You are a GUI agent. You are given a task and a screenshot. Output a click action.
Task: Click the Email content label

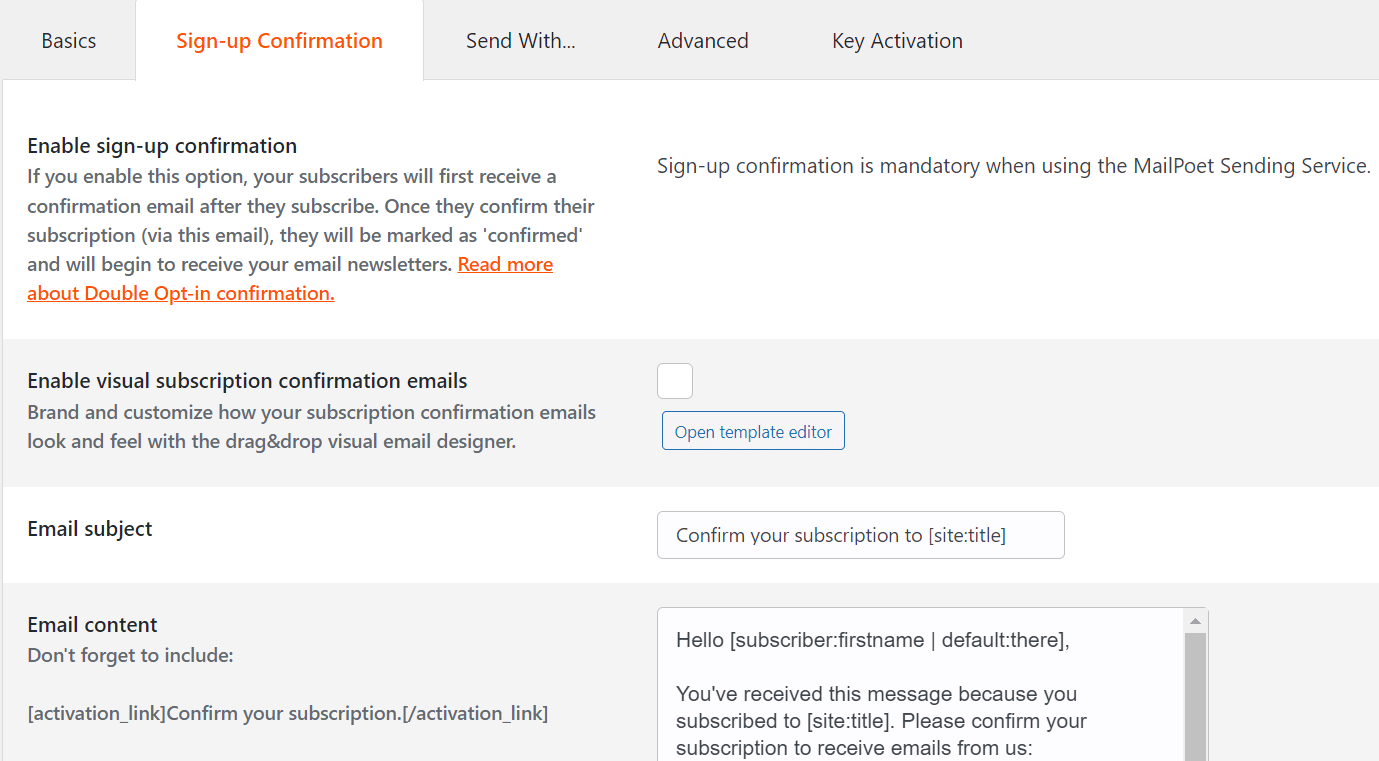pyautogui.click(x=91, y=624)
